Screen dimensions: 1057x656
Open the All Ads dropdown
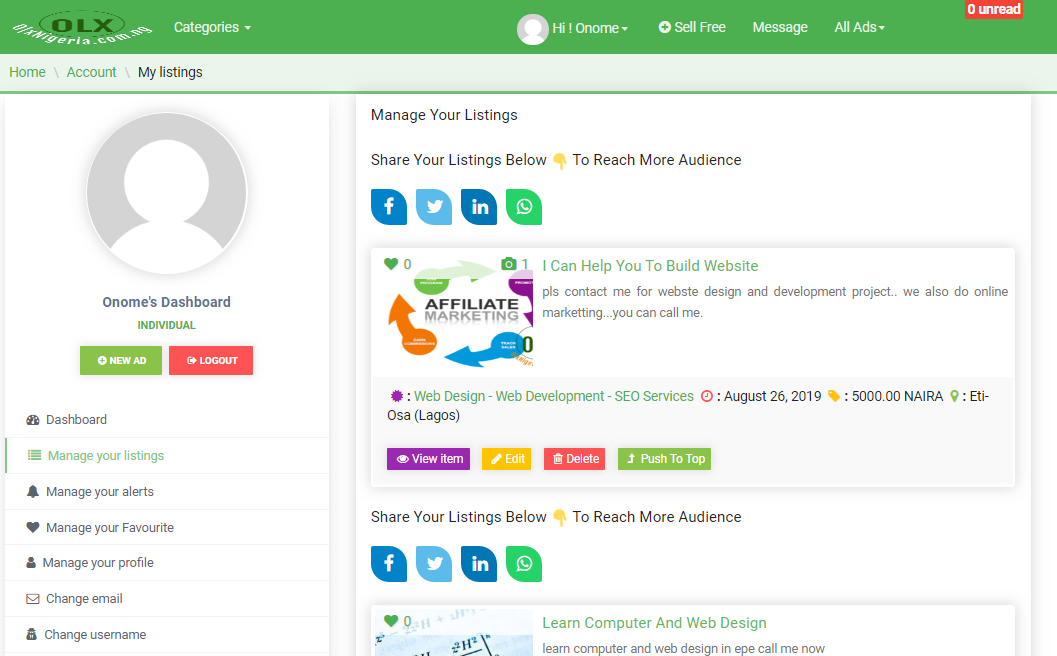click(859, 27)
